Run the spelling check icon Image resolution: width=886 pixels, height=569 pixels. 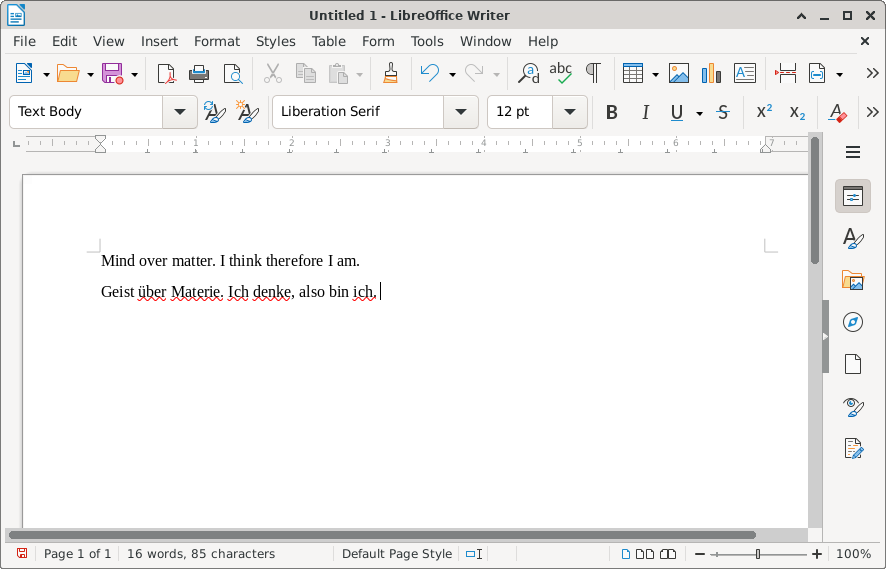coord(561,73)
